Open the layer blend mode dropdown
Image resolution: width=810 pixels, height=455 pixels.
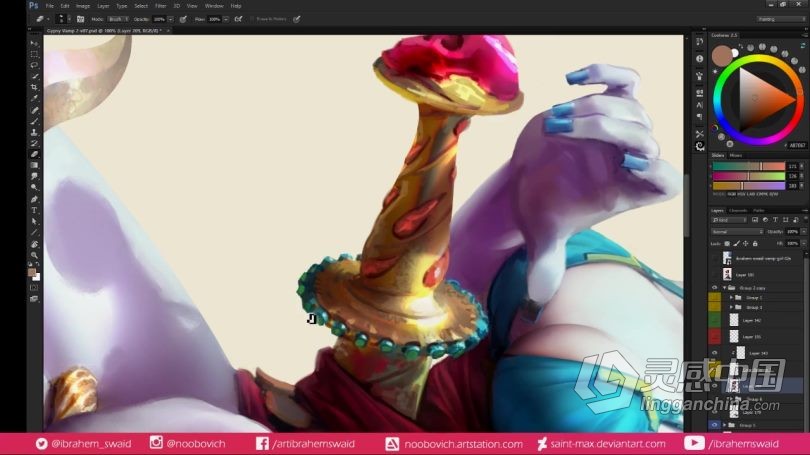[737, 232]
